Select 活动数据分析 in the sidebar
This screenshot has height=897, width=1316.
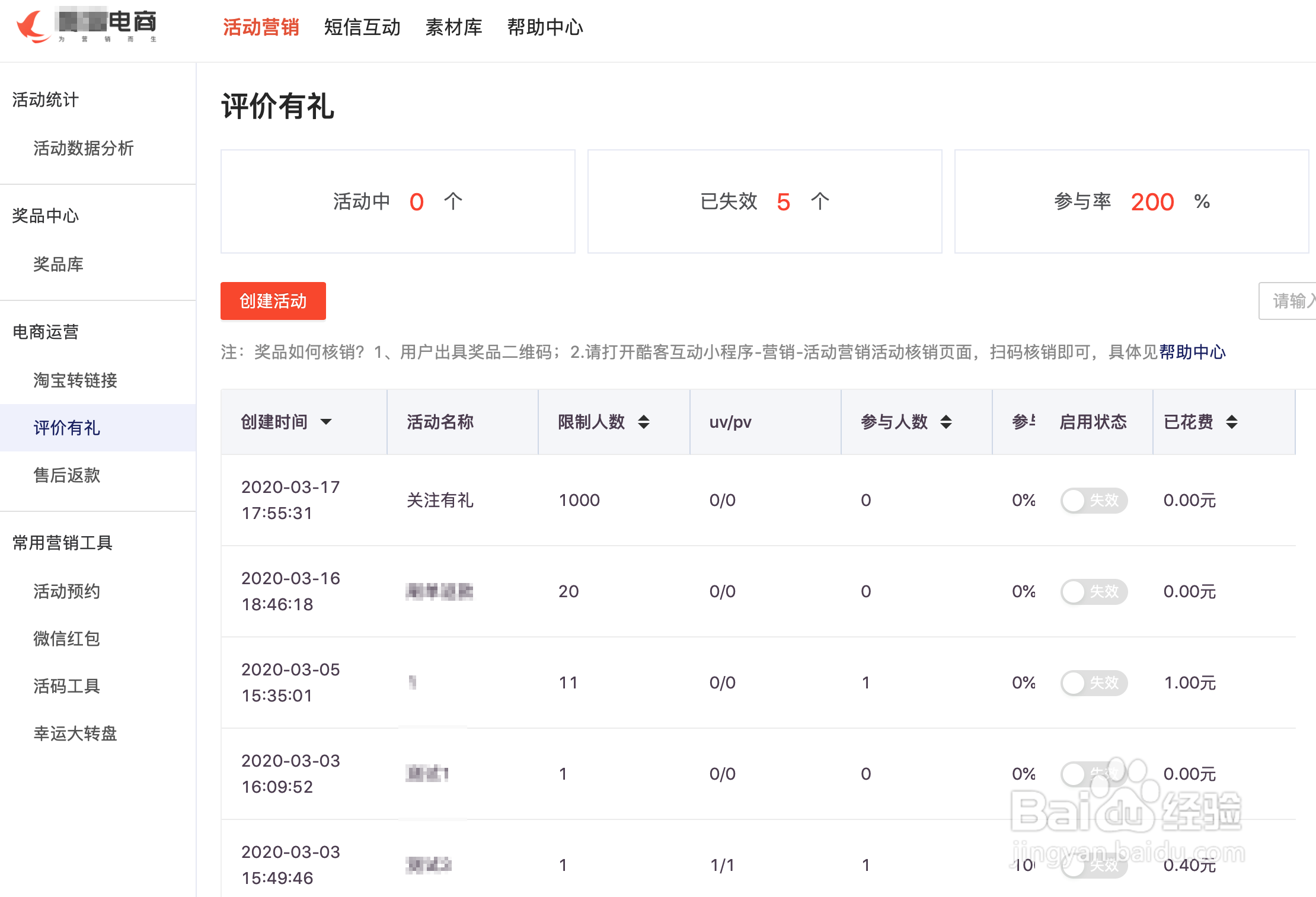83,149
